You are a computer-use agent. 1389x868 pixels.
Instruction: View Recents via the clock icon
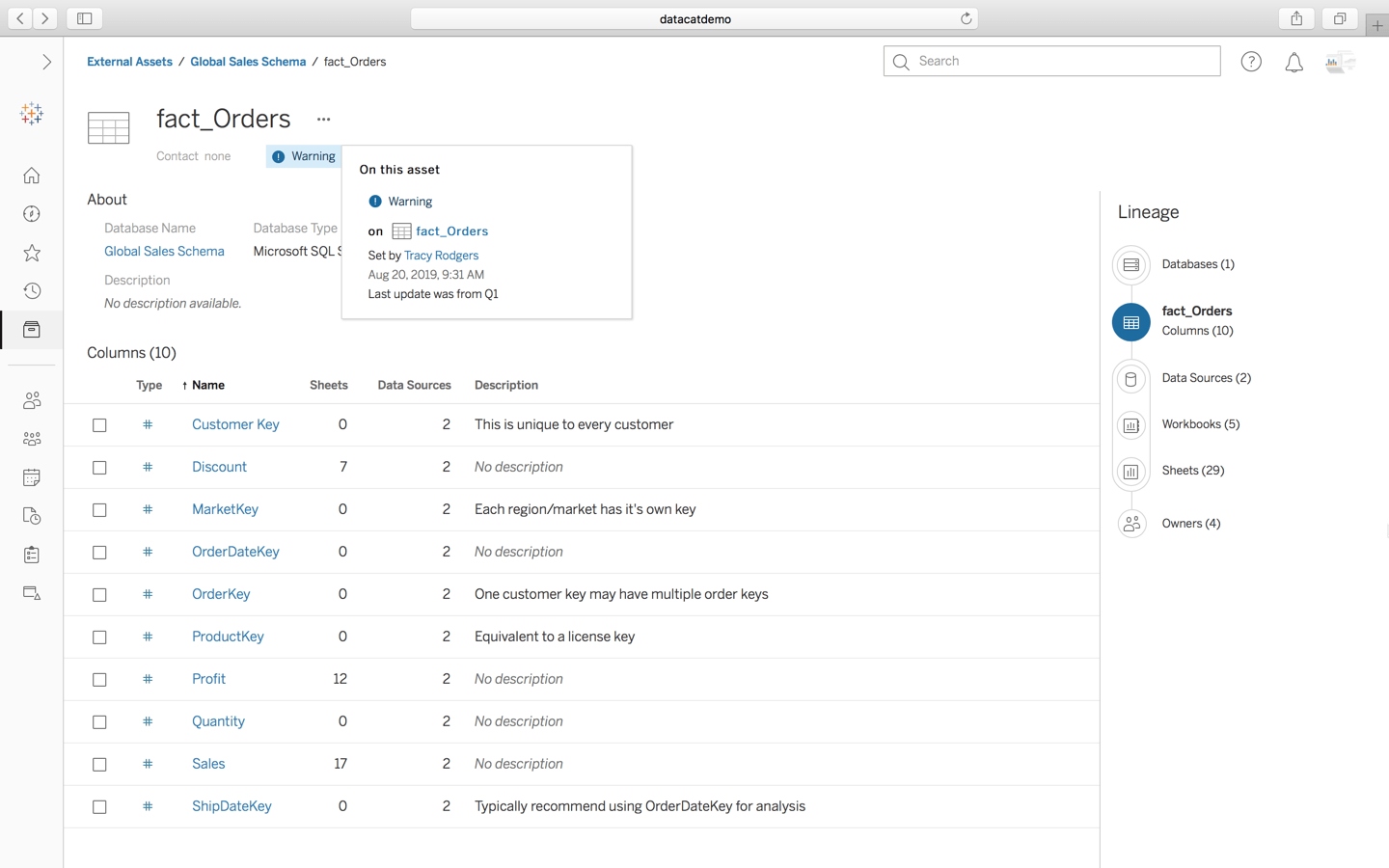pyautogui.click(x=31, y=291)
